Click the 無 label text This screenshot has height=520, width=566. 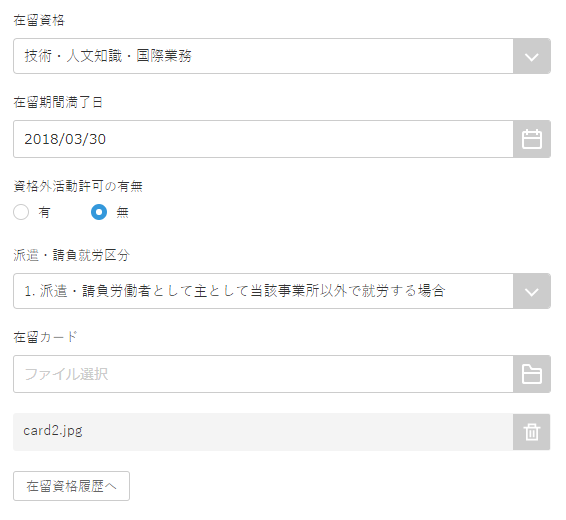[x=122, y=213]
